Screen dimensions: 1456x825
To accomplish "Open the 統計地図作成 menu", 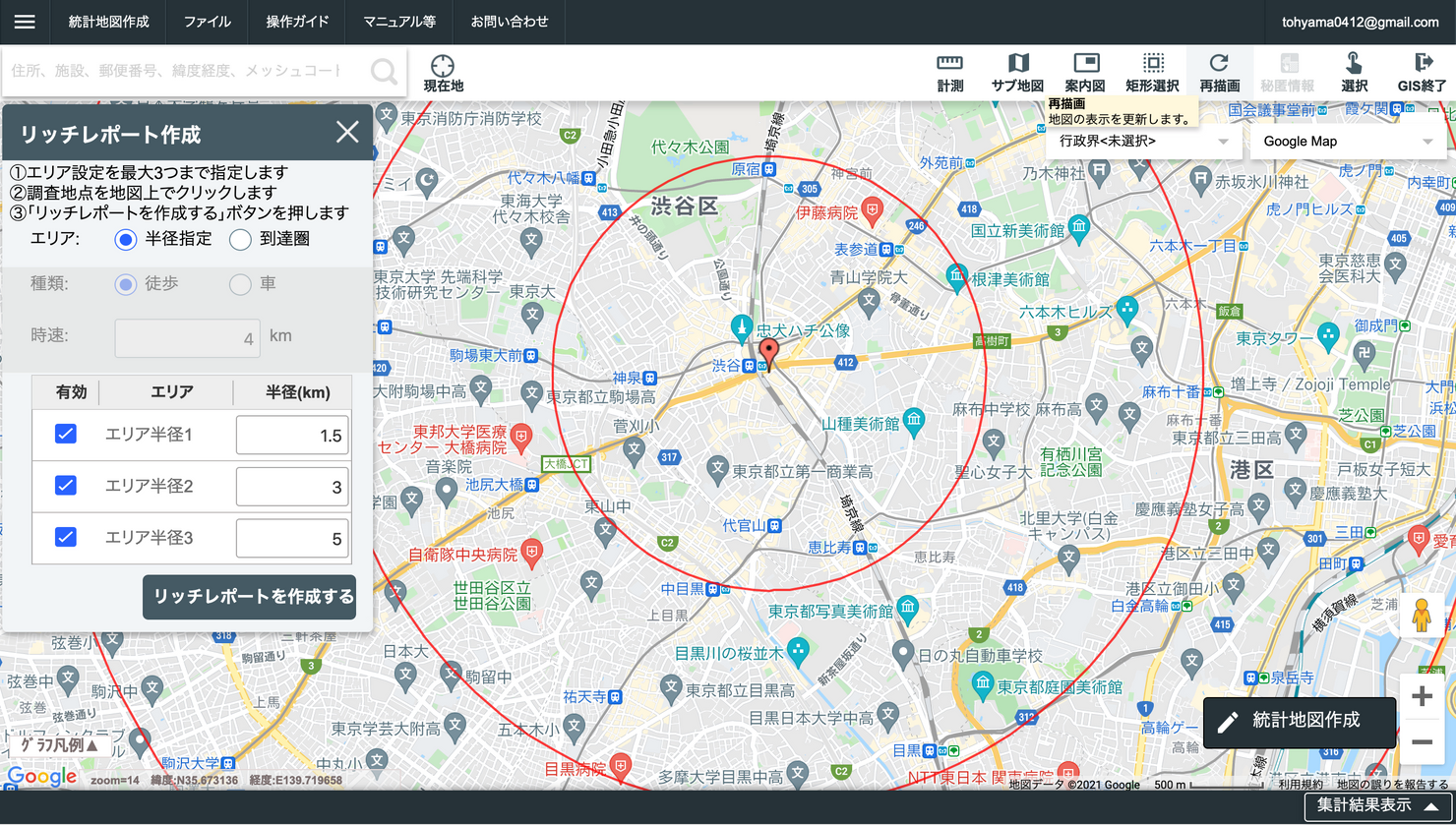I will pyautogui.click(x=109, y=22).
